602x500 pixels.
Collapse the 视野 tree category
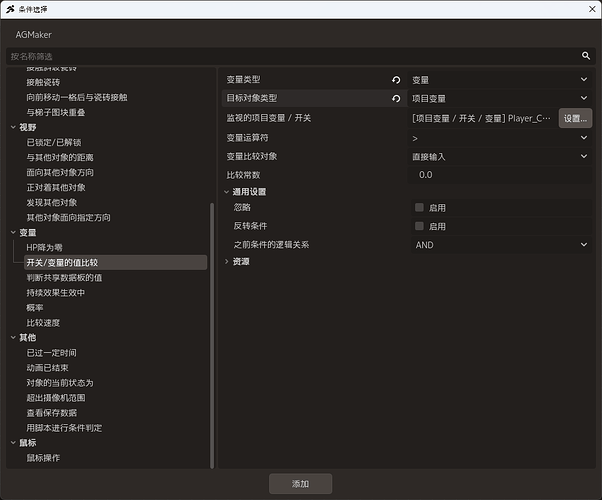[x=13, y=127]
